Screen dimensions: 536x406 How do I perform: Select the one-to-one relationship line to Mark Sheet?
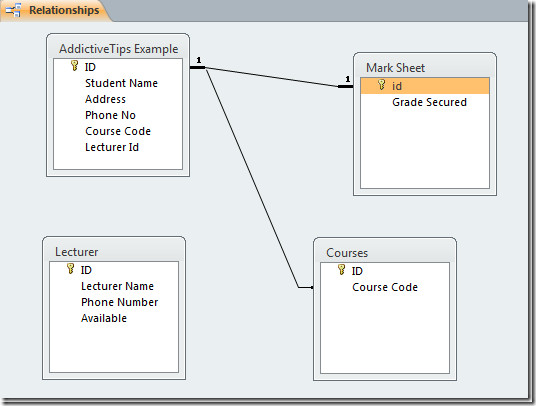click(272, 77)
